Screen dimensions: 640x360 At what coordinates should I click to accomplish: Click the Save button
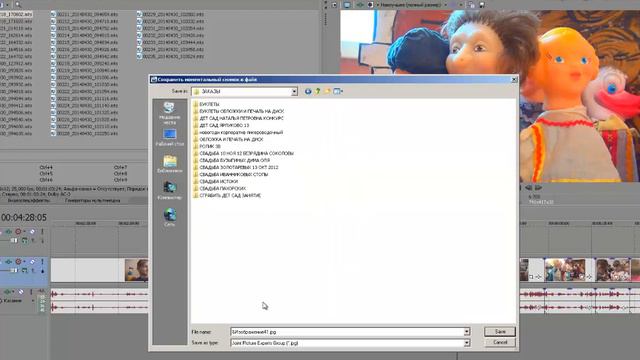click(500, 331)
